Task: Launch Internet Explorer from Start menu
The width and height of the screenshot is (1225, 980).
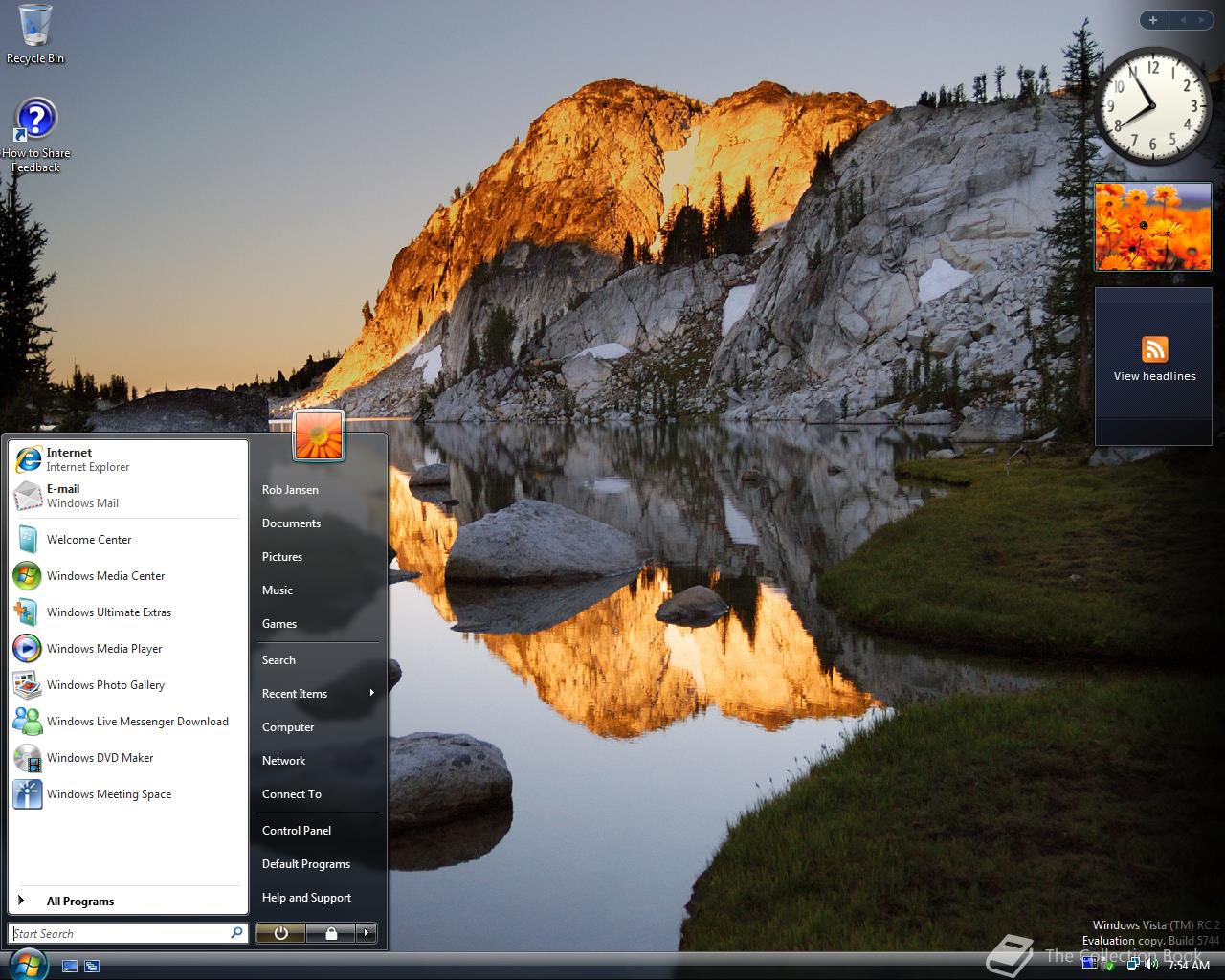Action: click(x=128, y=459)
